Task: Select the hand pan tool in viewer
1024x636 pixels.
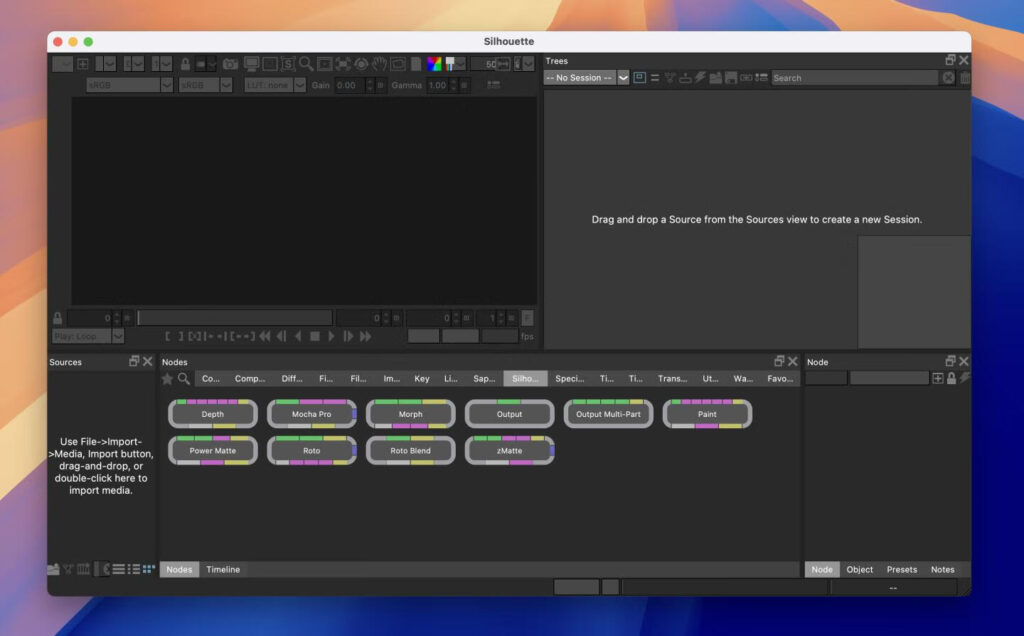Action: [379, 64]
